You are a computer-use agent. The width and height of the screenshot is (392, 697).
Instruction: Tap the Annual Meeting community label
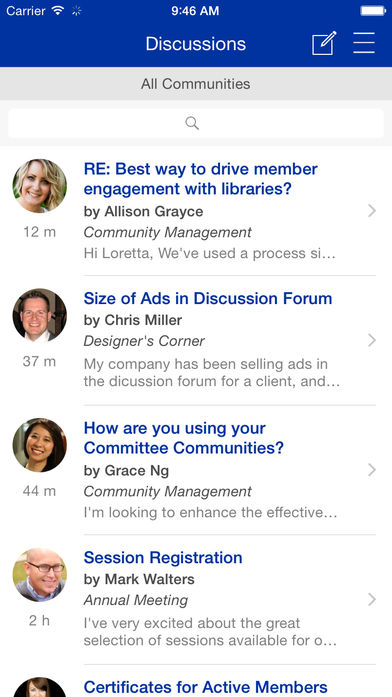coord(136,600)
